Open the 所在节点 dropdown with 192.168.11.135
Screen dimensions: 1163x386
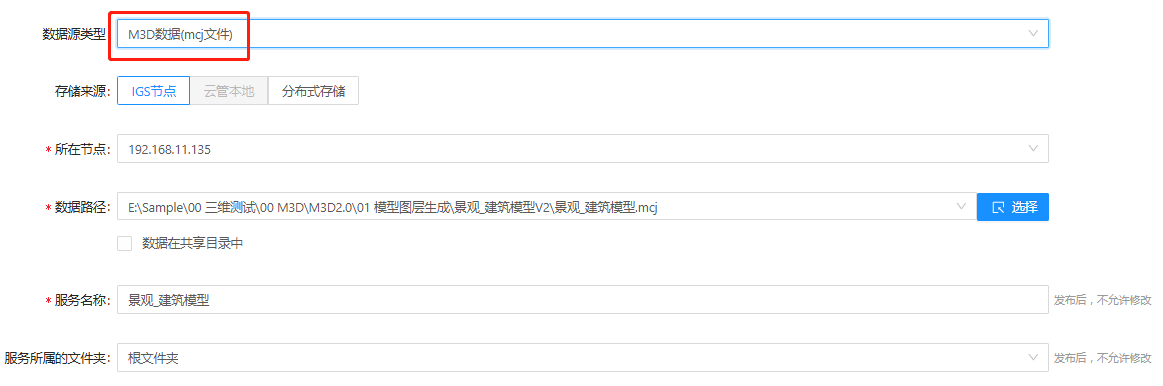(582, 148)
